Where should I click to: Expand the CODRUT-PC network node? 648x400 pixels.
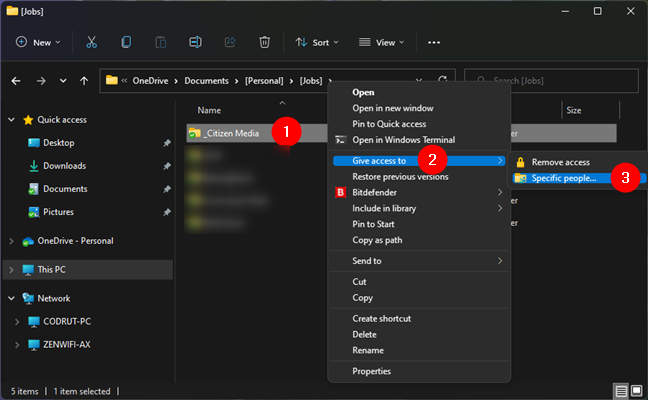(17, 321)
